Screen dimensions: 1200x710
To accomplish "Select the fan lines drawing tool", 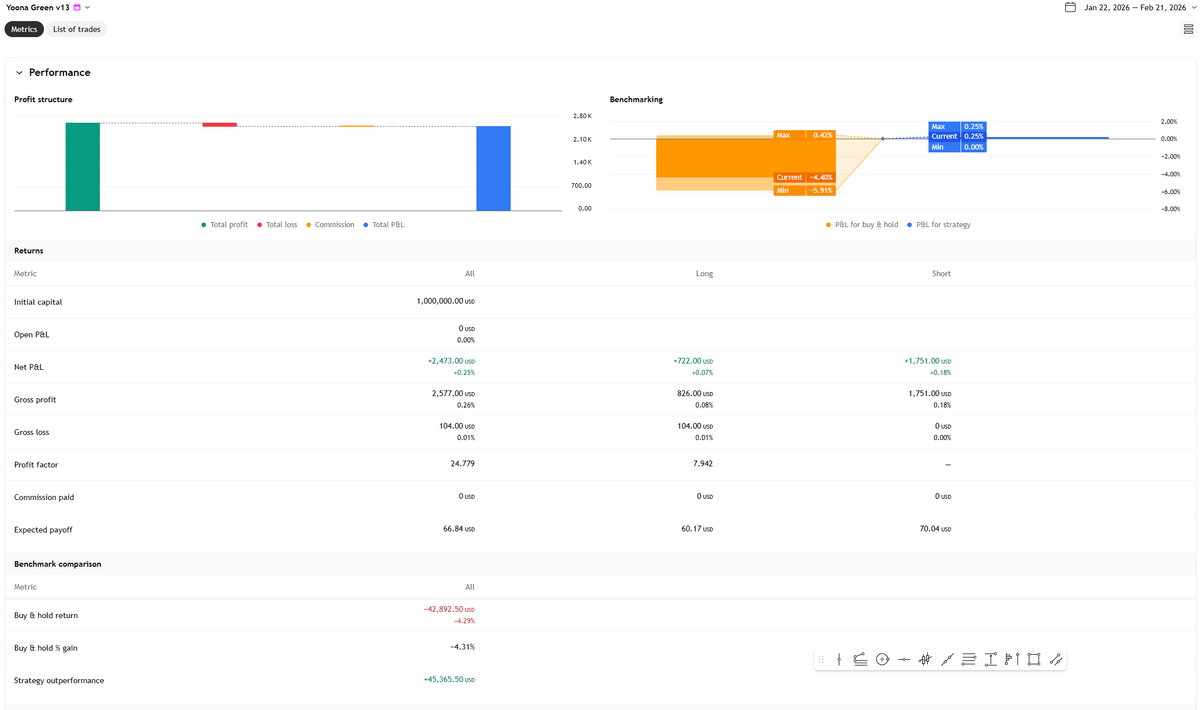I will pyautogui.click(x=860, y=659).
